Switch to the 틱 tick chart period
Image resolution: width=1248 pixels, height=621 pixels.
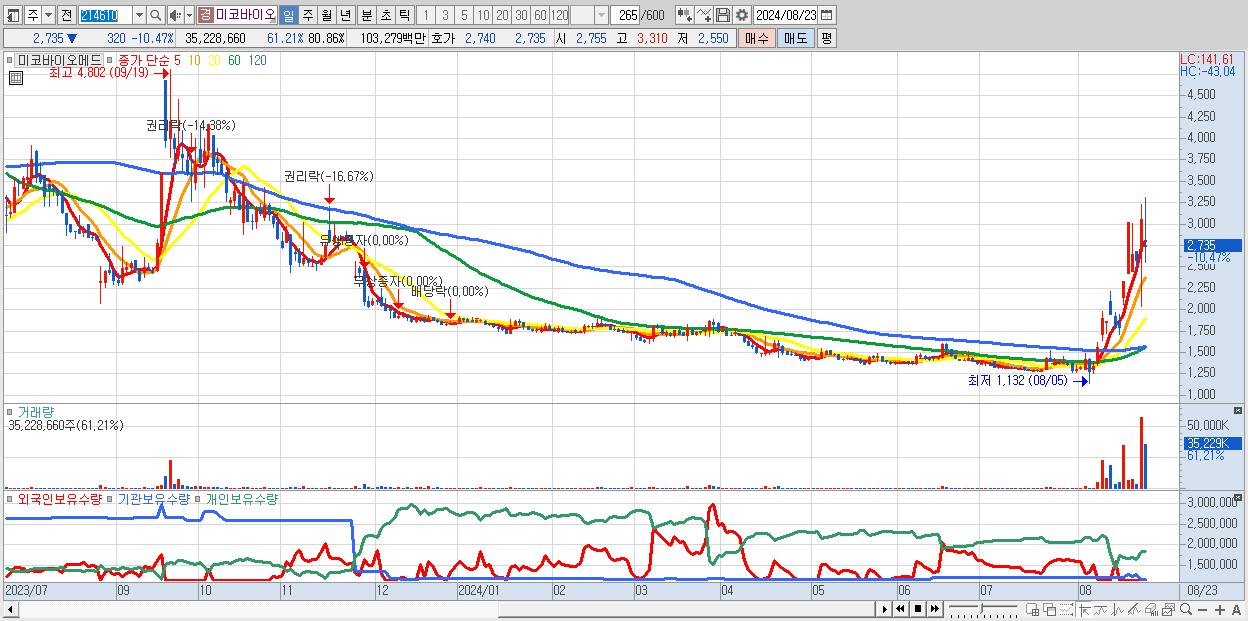405,16
